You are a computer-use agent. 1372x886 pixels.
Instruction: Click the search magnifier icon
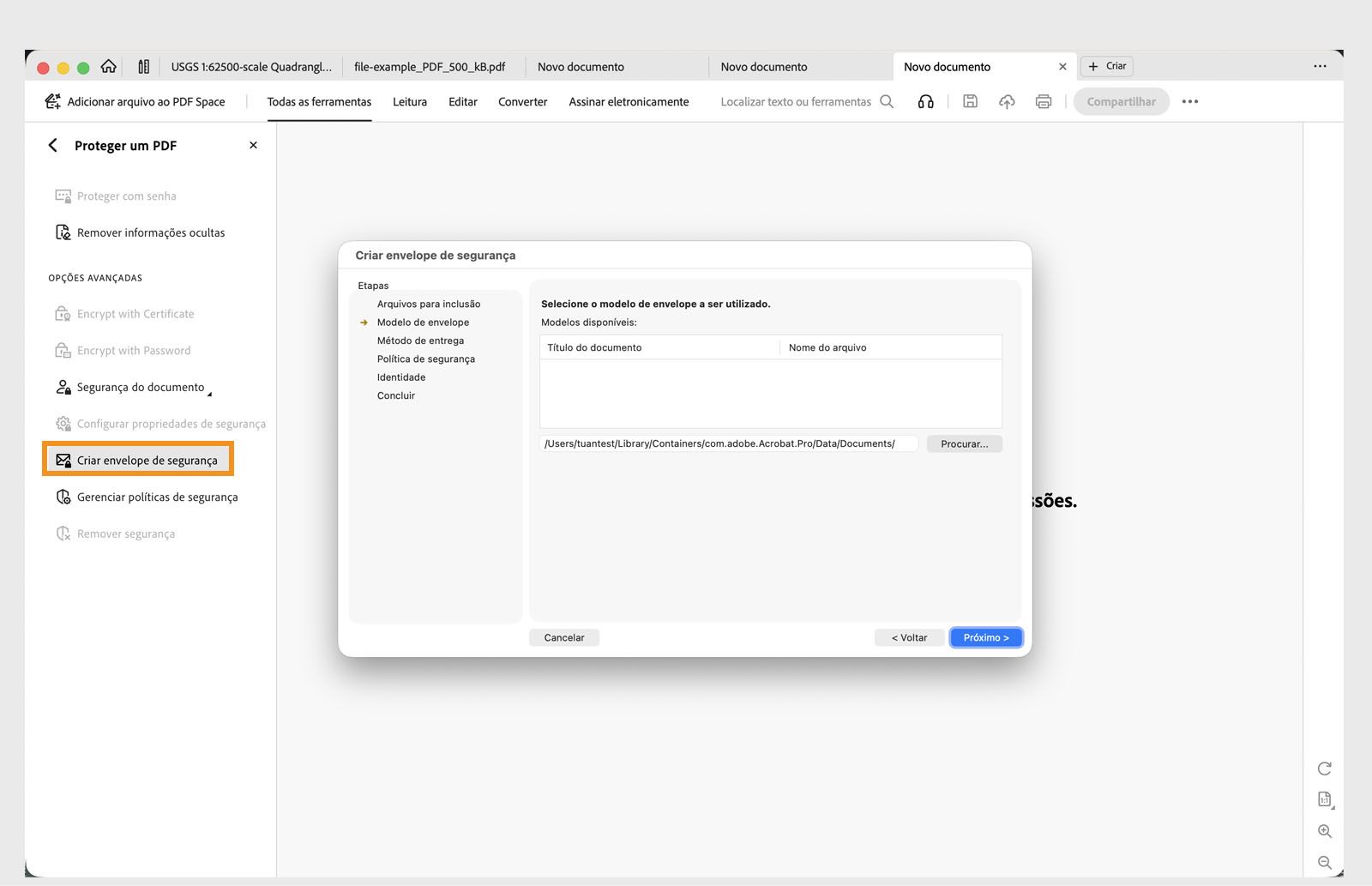(887, 101)
